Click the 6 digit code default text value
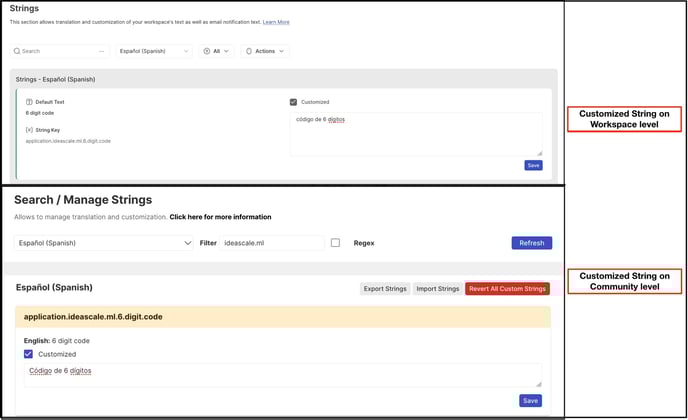The height and width of the screenshot is (420, 688). coord(39,113)
